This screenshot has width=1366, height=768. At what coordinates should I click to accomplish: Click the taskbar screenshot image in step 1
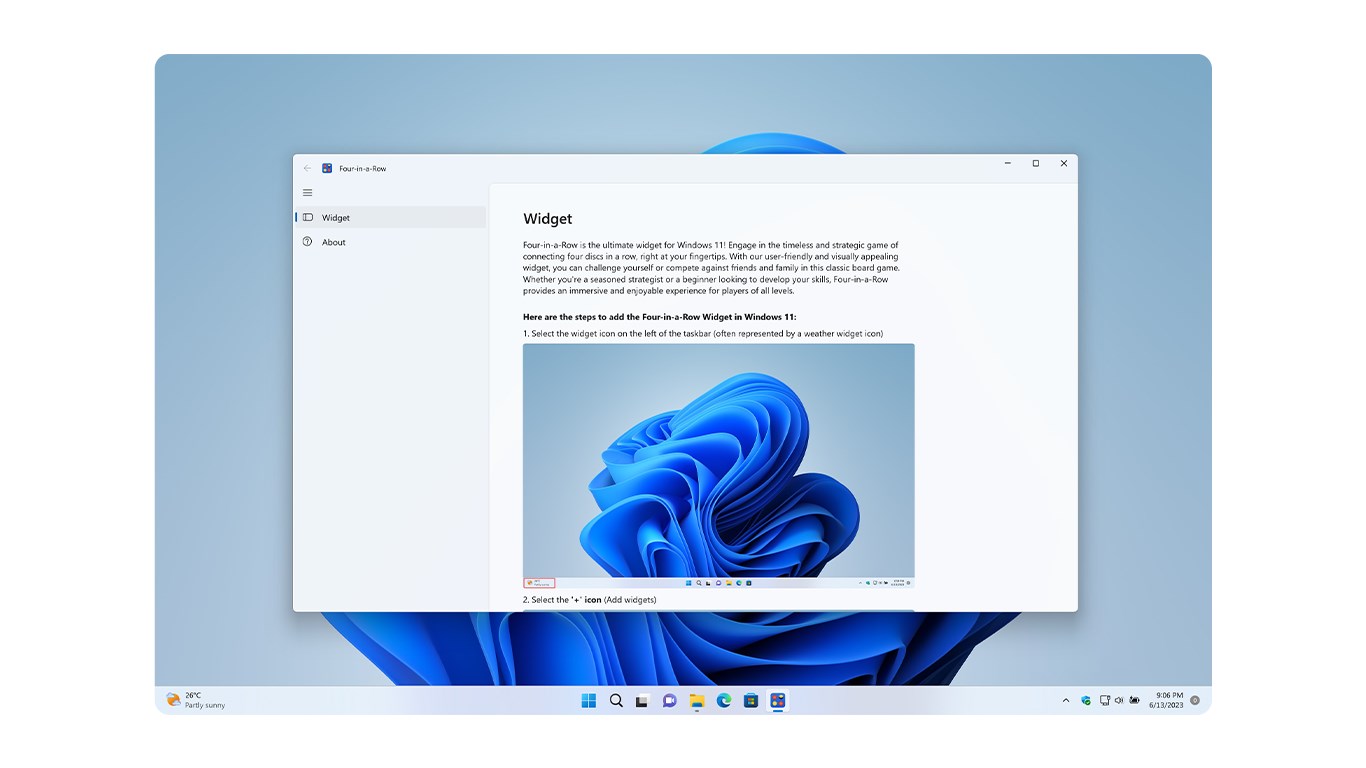[718, 466]
